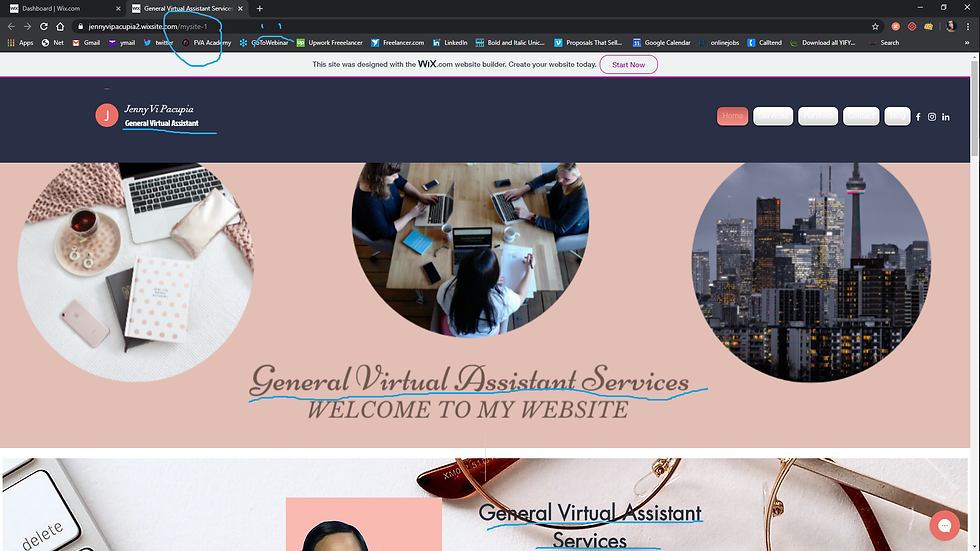Open the Search bookmark
Screen dimensions: 980x551
[884, 42]
